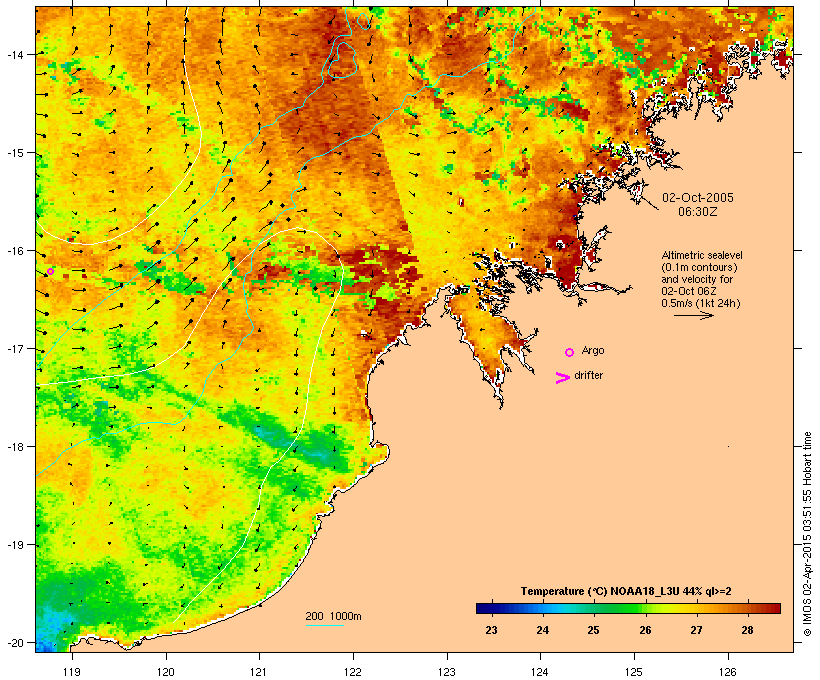Click the time text 06:30Z
The height and width of the screenshot is (680, 820).
pyautogui.click(x=698, y=212)
